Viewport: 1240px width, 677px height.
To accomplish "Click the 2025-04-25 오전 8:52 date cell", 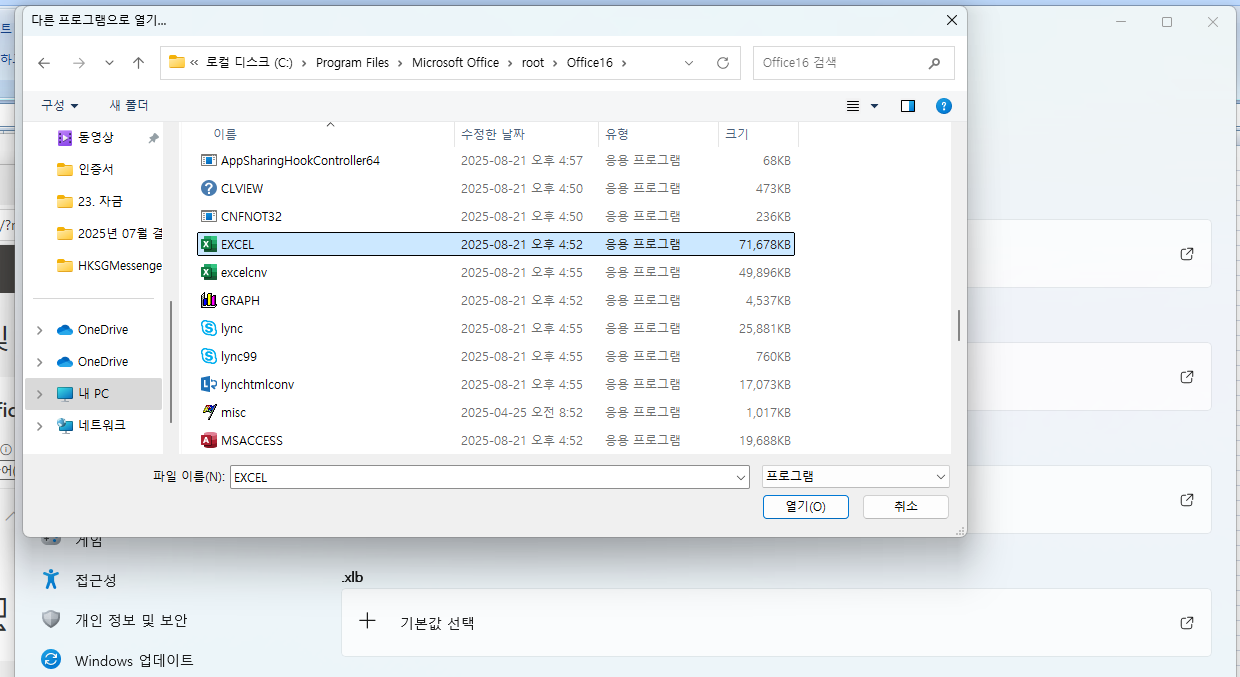I will click(x=522, y=412).
